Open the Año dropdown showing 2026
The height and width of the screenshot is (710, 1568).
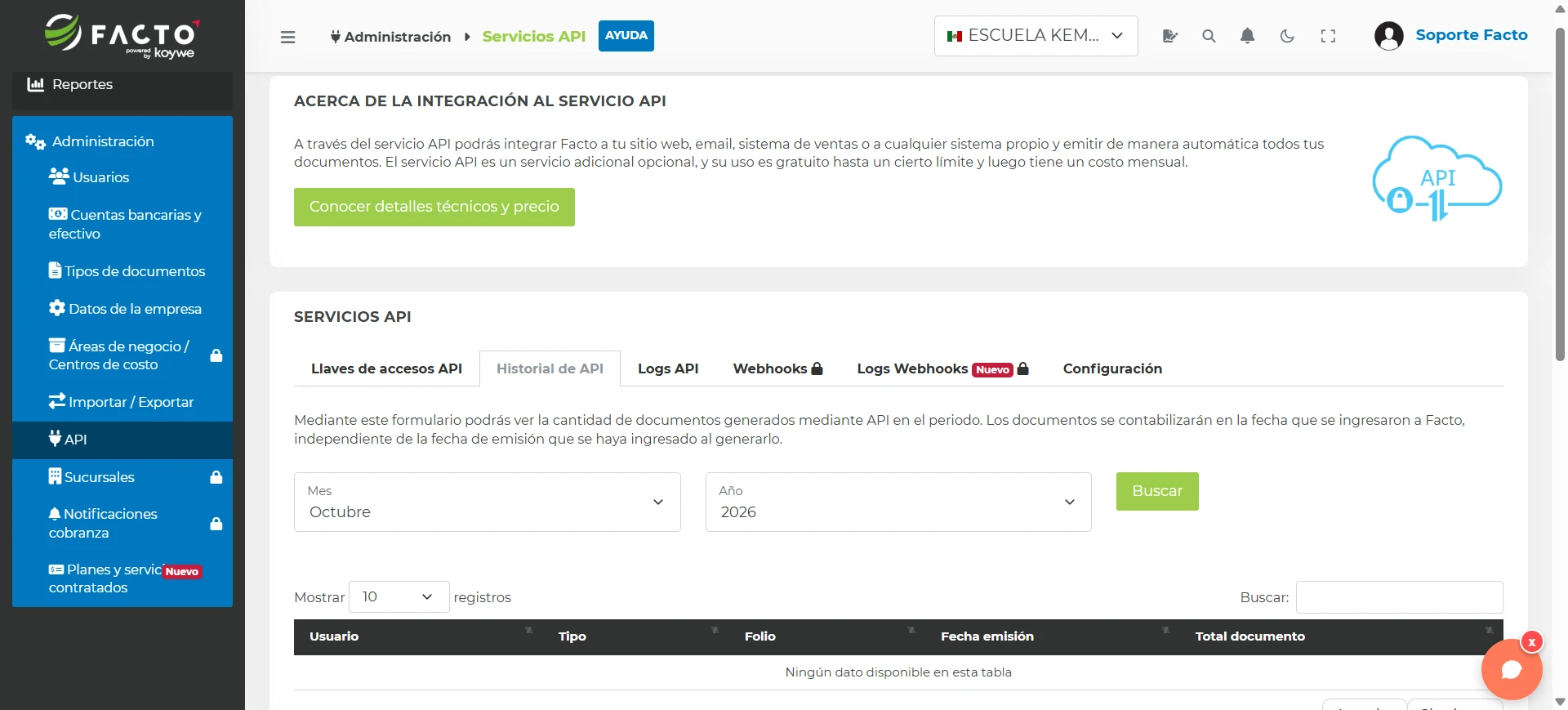point(898,502)
